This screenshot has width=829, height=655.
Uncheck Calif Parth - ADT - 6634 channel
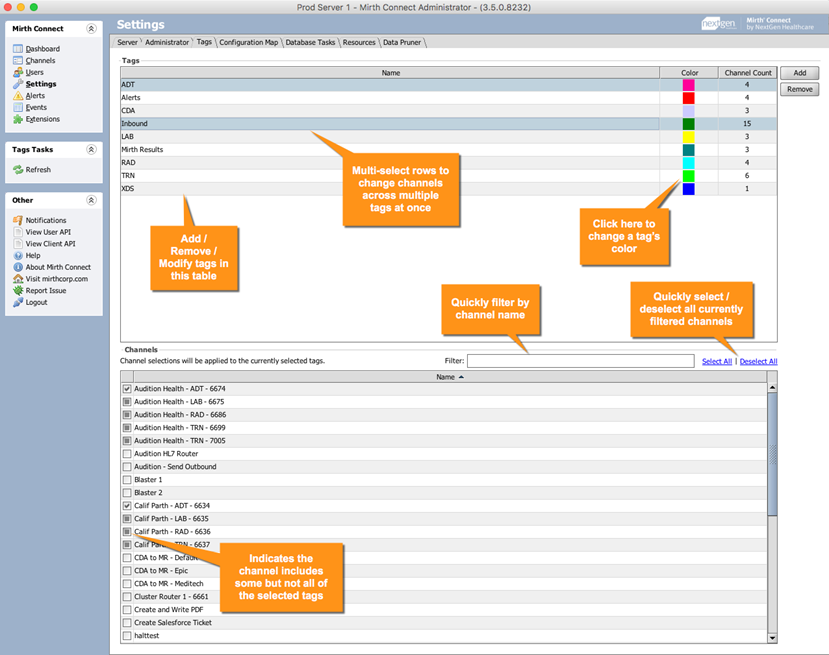click(127, 505)
